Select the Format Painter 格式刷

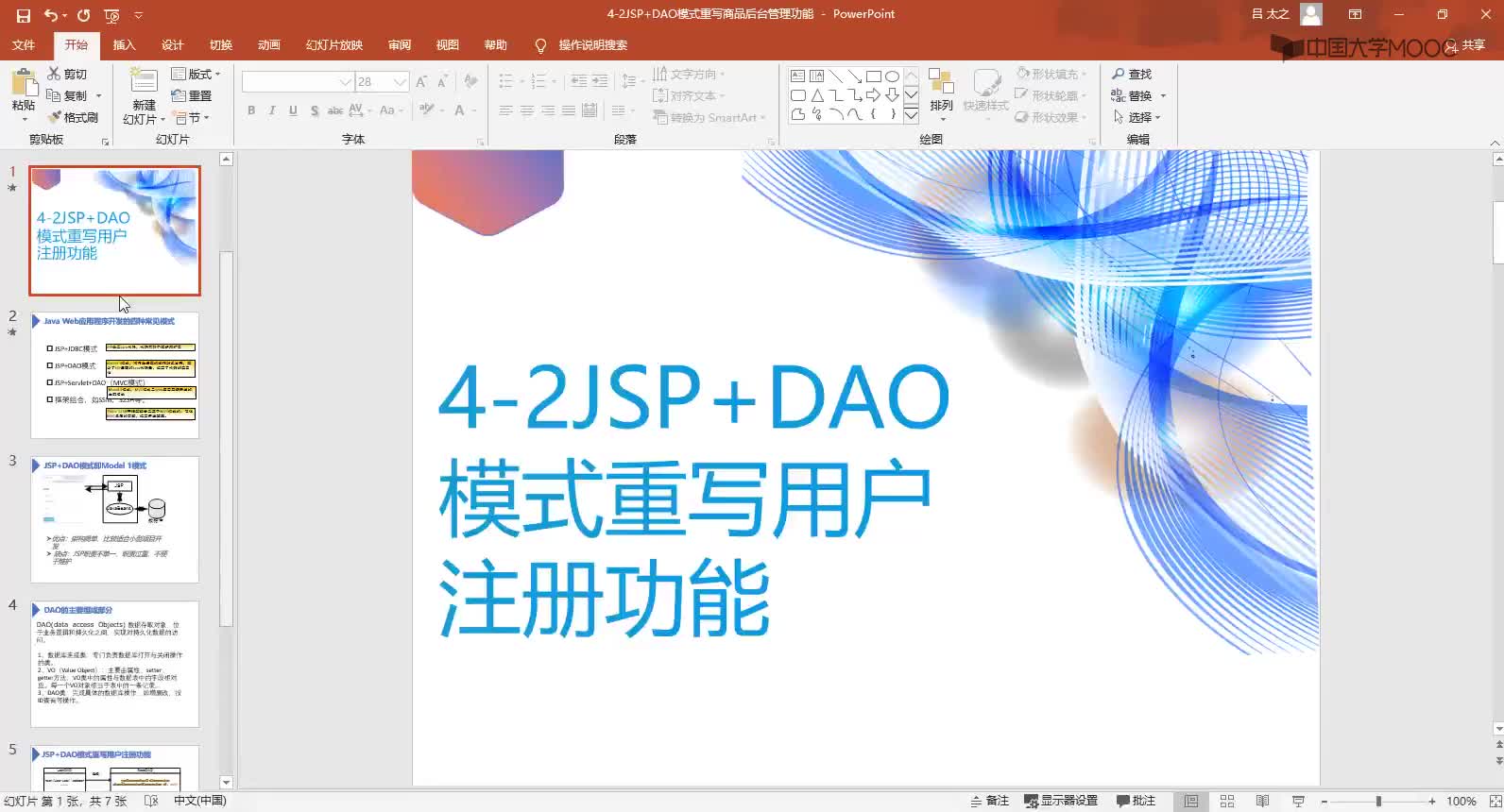[x=72, y=117]
